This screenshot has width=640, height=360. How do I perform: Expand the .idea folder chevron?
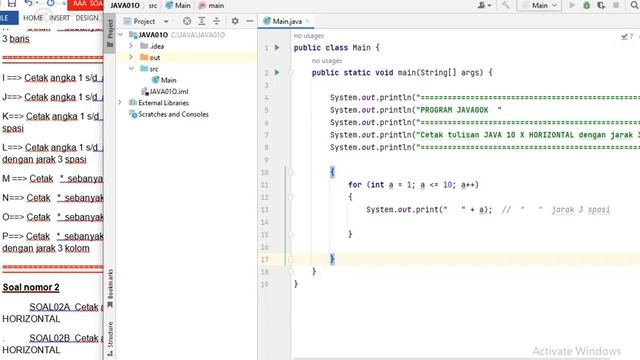(131, 46)
